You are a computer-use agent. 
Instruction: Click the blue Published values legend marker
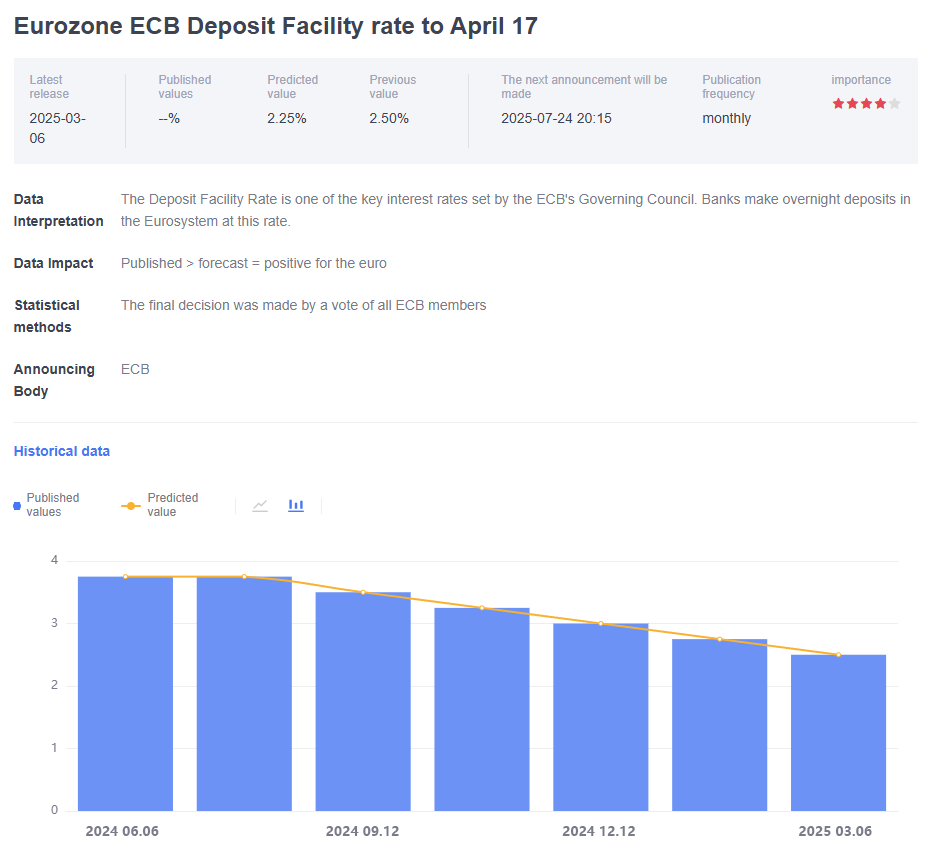[x=17, y=506]
